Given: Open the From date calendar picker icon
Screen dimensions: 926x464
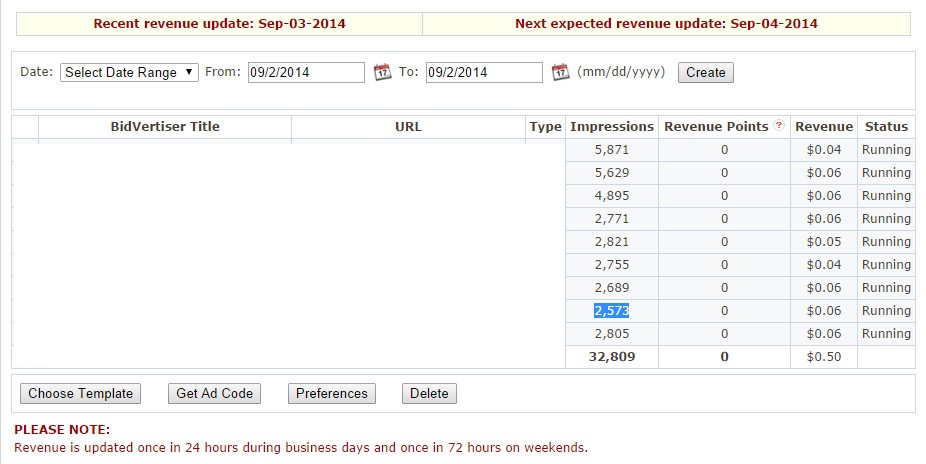Looking at the screenshot, I should tap(383, 72).
